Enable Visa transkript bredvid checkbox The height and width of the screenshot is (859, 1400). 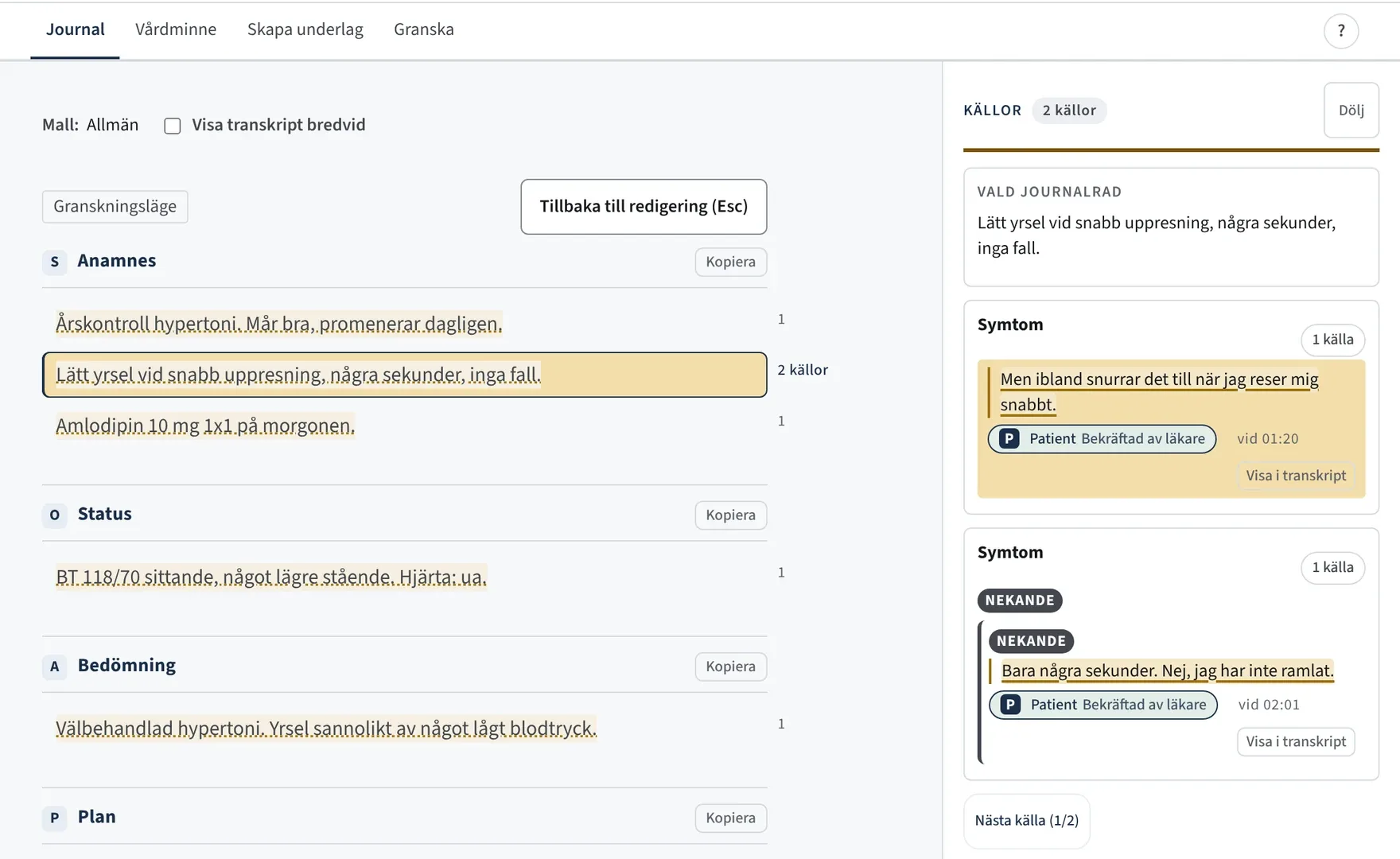[173, 126]
